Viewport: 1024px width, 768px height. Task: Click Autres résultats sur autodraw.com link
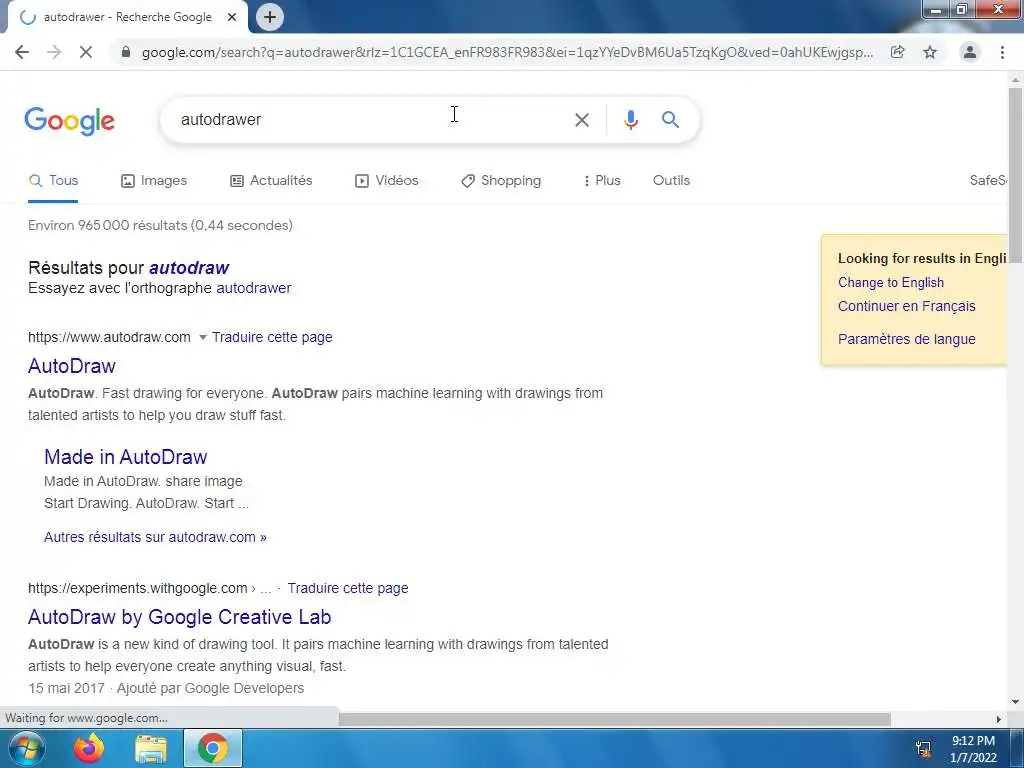[x=155, y=537]
